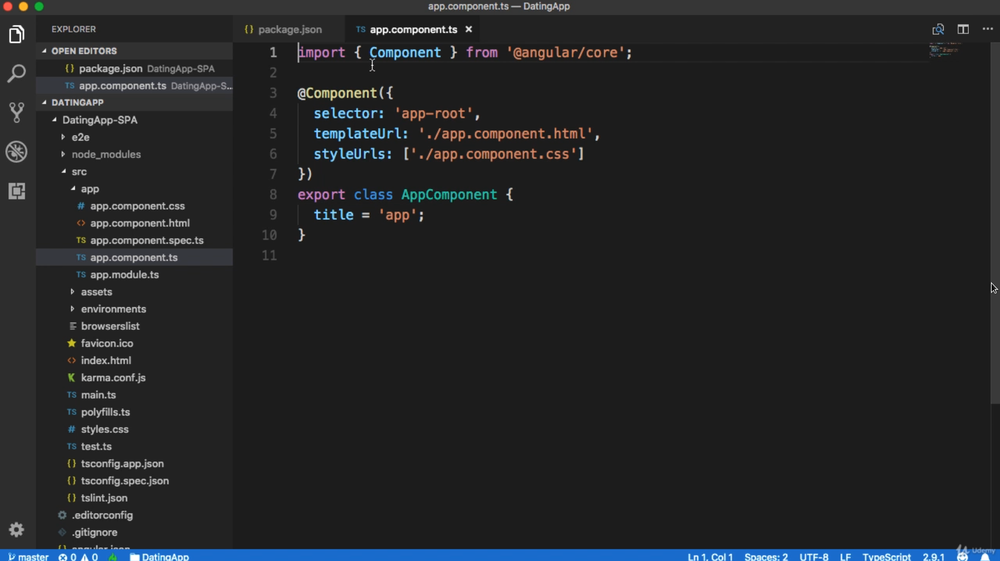
Task: Open the More Actions ellipsis menu
Action: pyautogui.click(x=987, y=29)
